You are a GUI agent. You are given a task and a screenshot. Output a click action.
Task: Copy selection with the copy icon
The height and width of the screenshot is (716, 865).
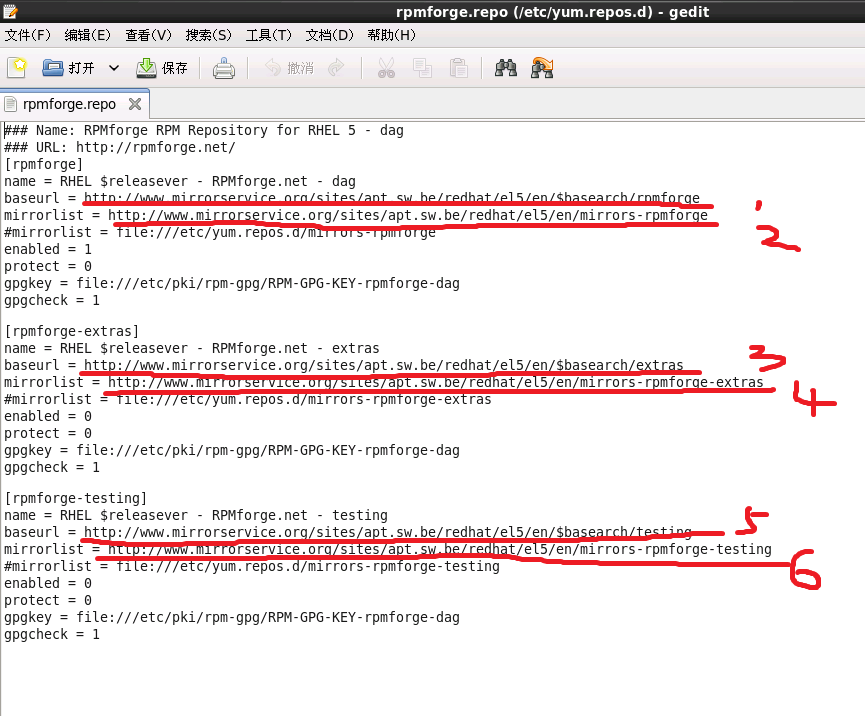(423, 68)
